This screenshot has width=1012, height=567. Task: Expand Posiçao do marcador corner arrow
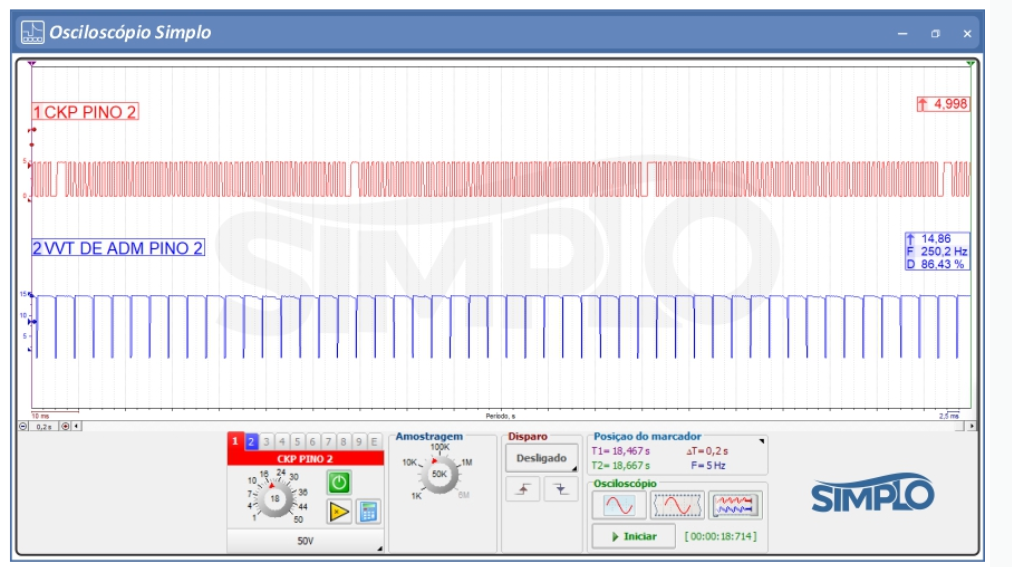[x=762, y=441]
